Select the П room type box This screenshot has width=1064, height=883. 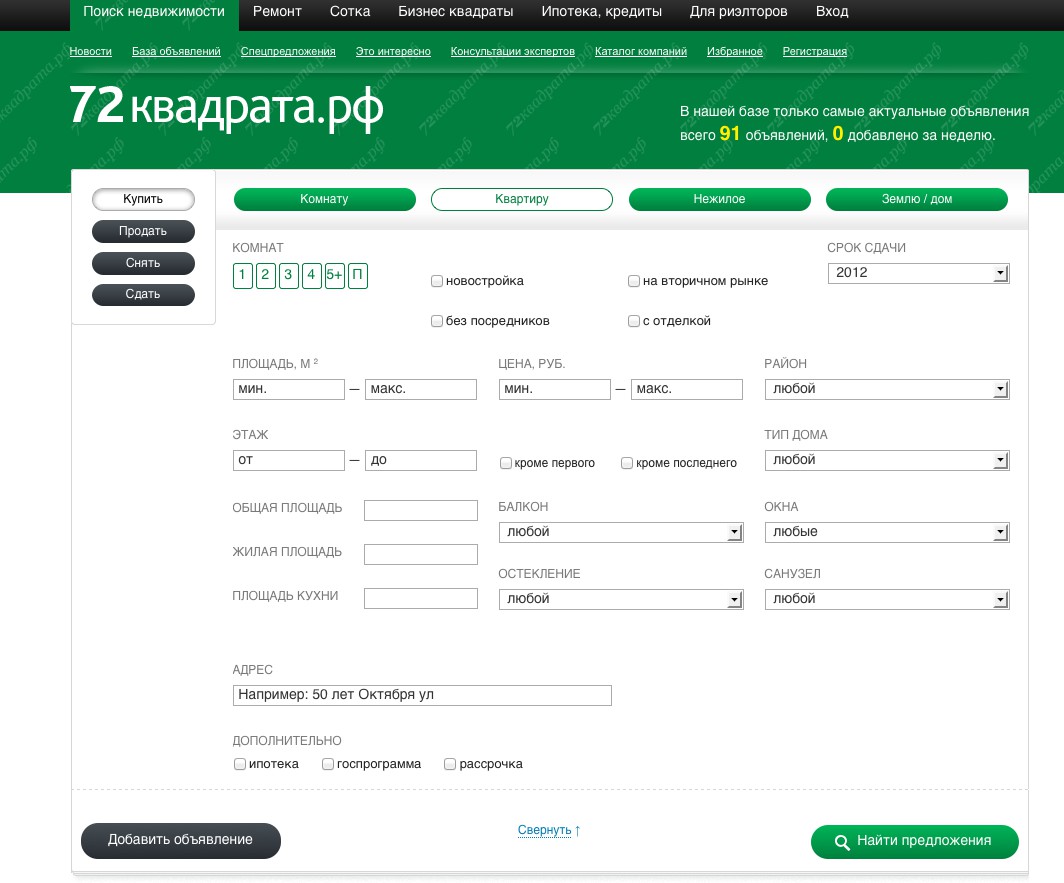(x=358, y=276)
